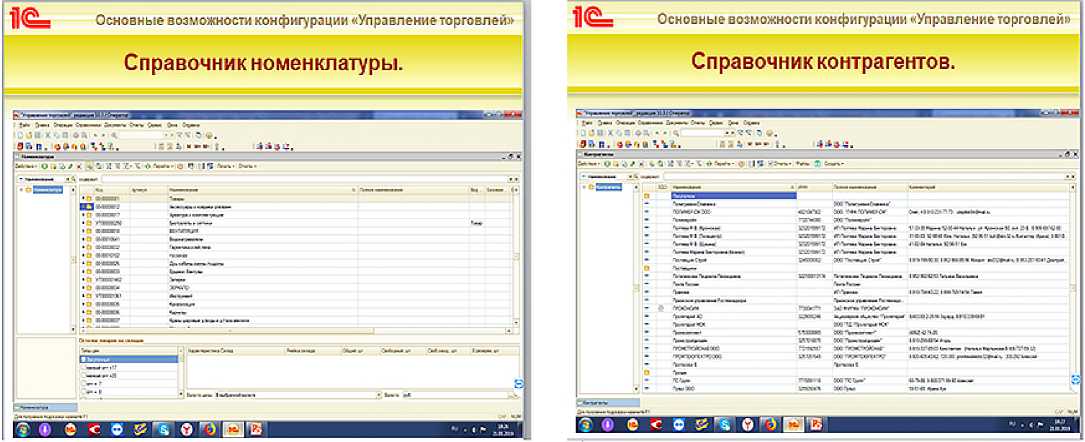Select Инструмент row in Номенклатура table
Screen dimensions: 1085x442
296,296
